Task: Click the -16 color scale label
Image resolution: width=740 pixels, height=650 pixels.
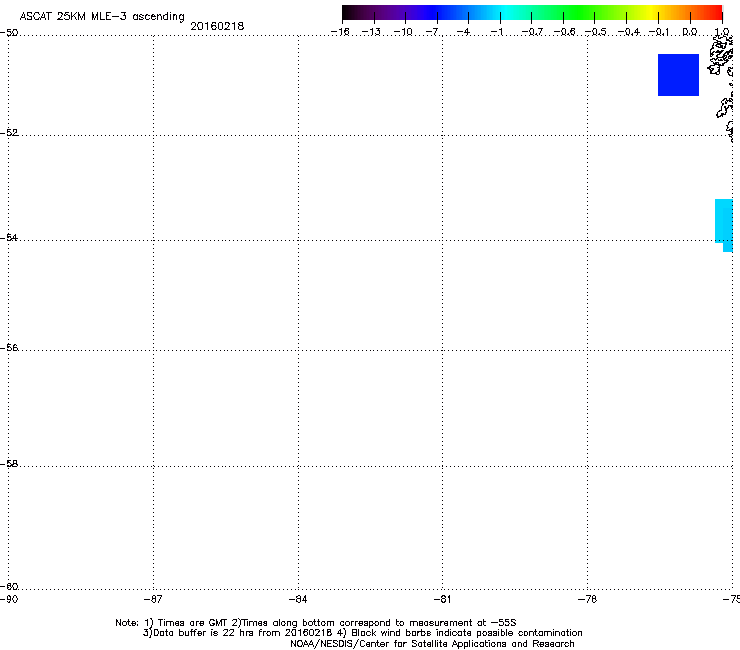Action: [340, 32]
